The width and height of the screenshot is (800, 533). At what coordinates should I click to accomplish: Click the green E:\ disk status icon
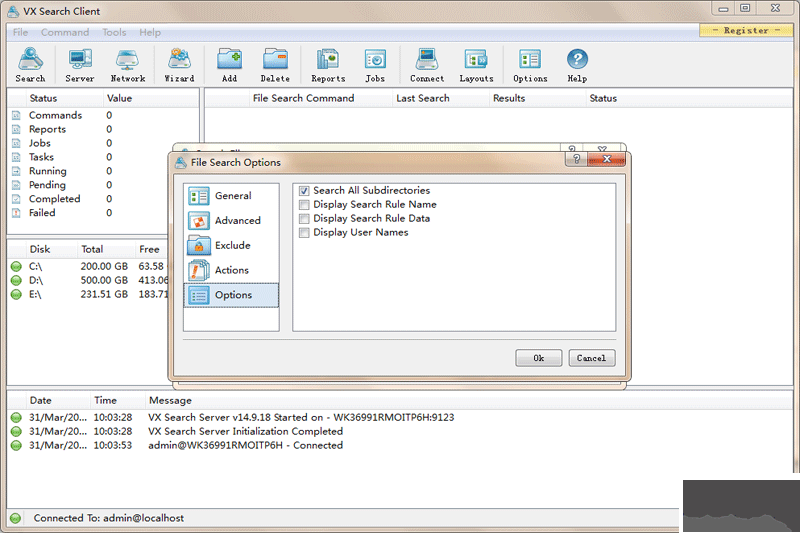[16, 294]
